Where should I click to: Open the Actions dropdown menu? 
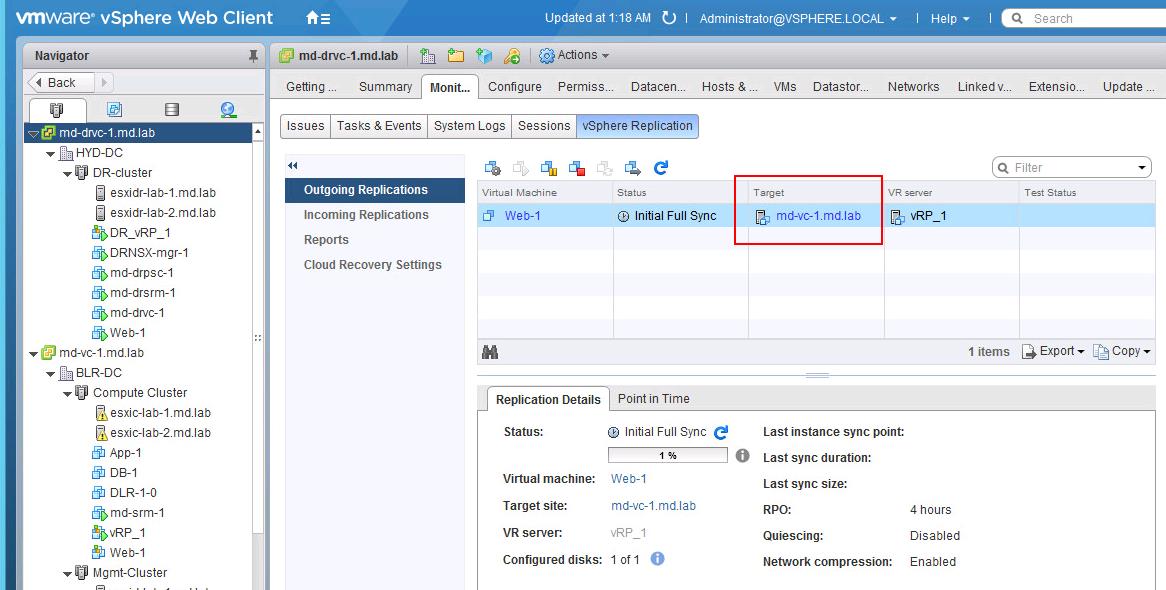coord(573,55)
